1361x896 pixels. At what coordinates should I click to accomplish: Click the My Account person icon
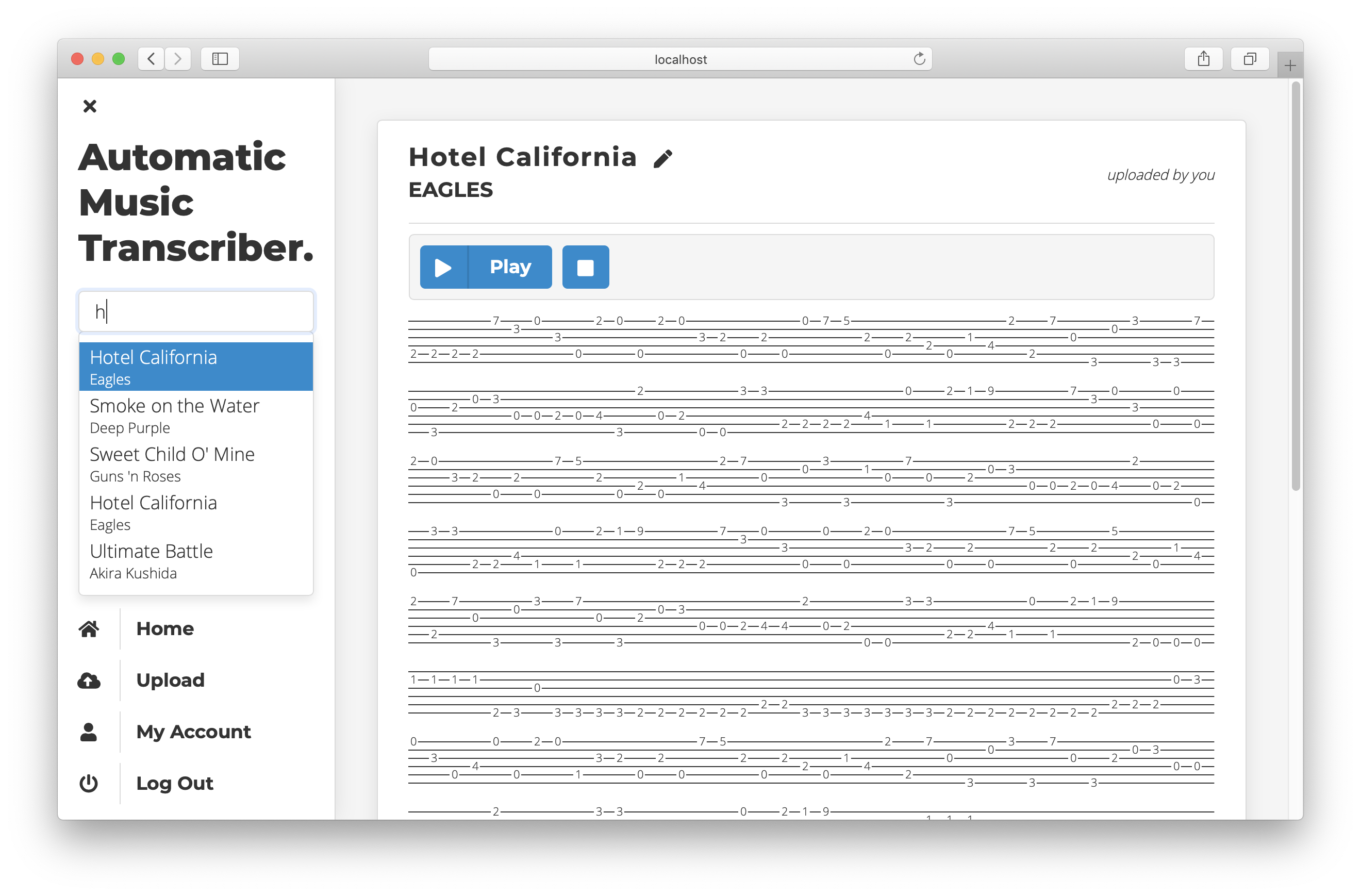coord(89,732)
